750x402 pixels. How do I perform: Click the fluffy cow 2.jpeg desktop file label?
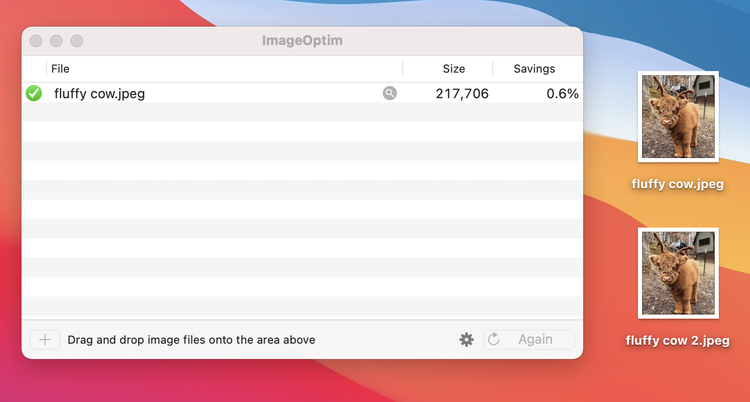677,341
